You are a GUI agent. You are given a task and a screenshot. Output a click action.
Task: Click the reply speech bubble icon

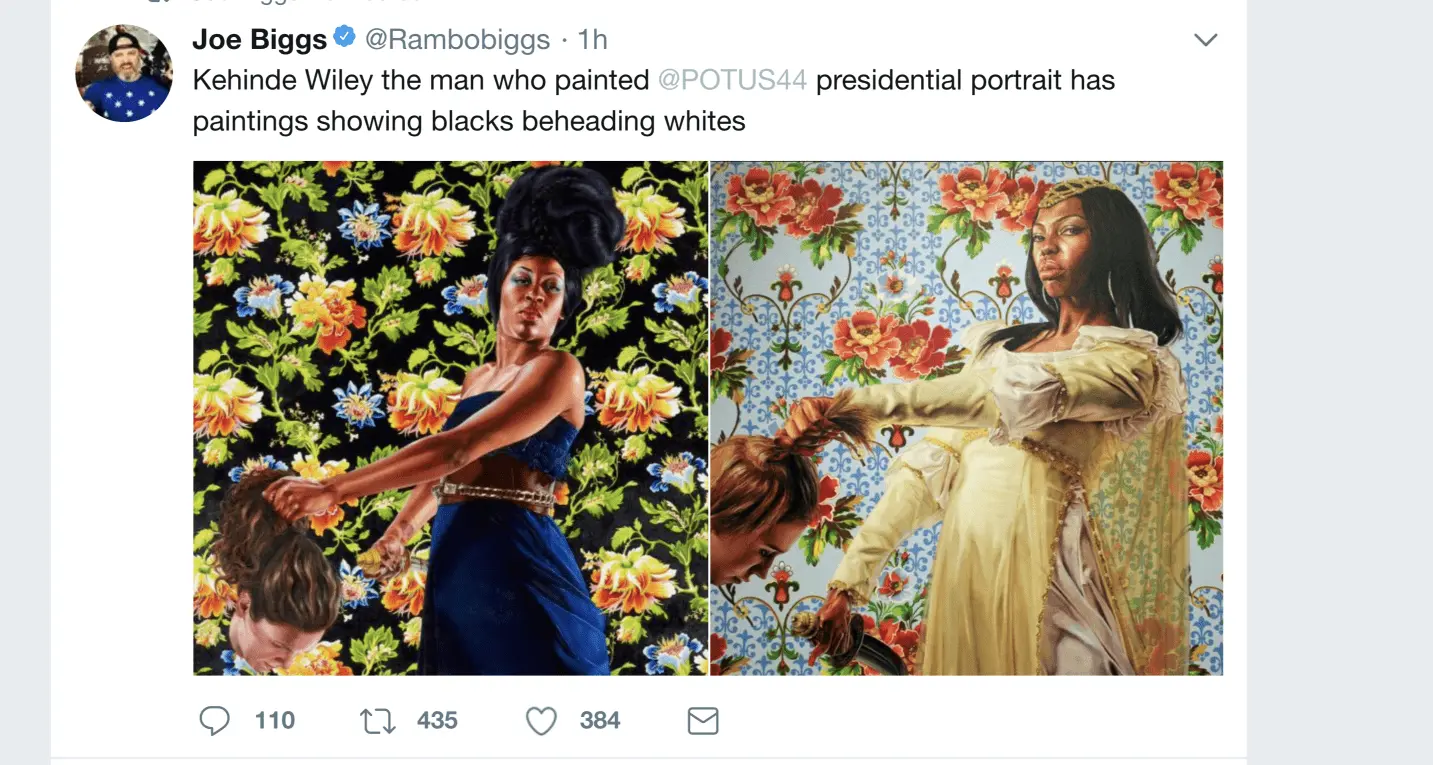tap(214, 721)
